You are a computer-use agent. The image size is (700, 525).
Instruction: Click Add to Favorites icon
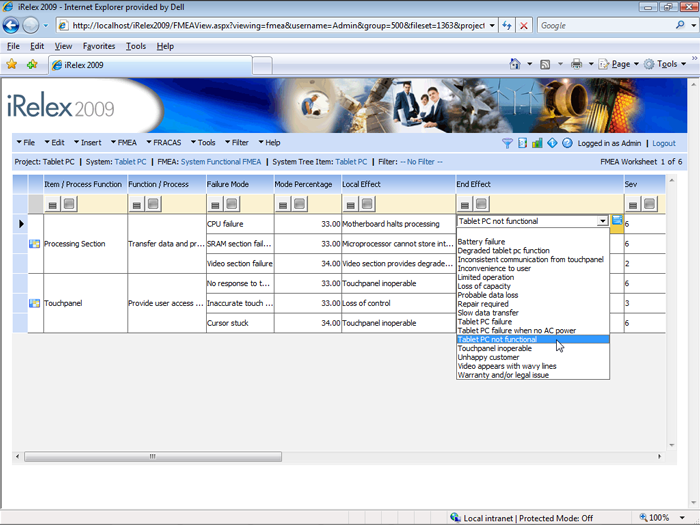point(32,65)
